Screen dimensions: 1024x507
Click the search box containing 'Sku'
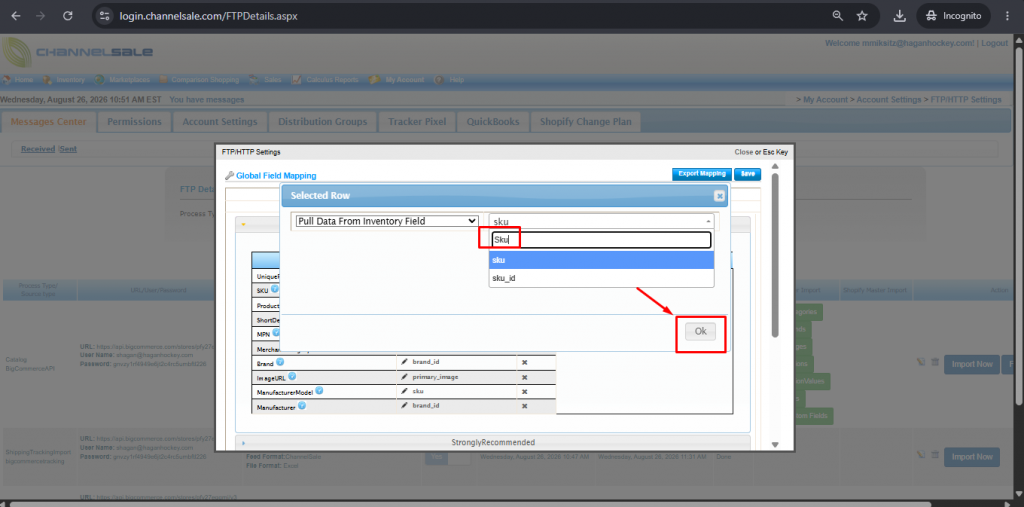[601, 240]
